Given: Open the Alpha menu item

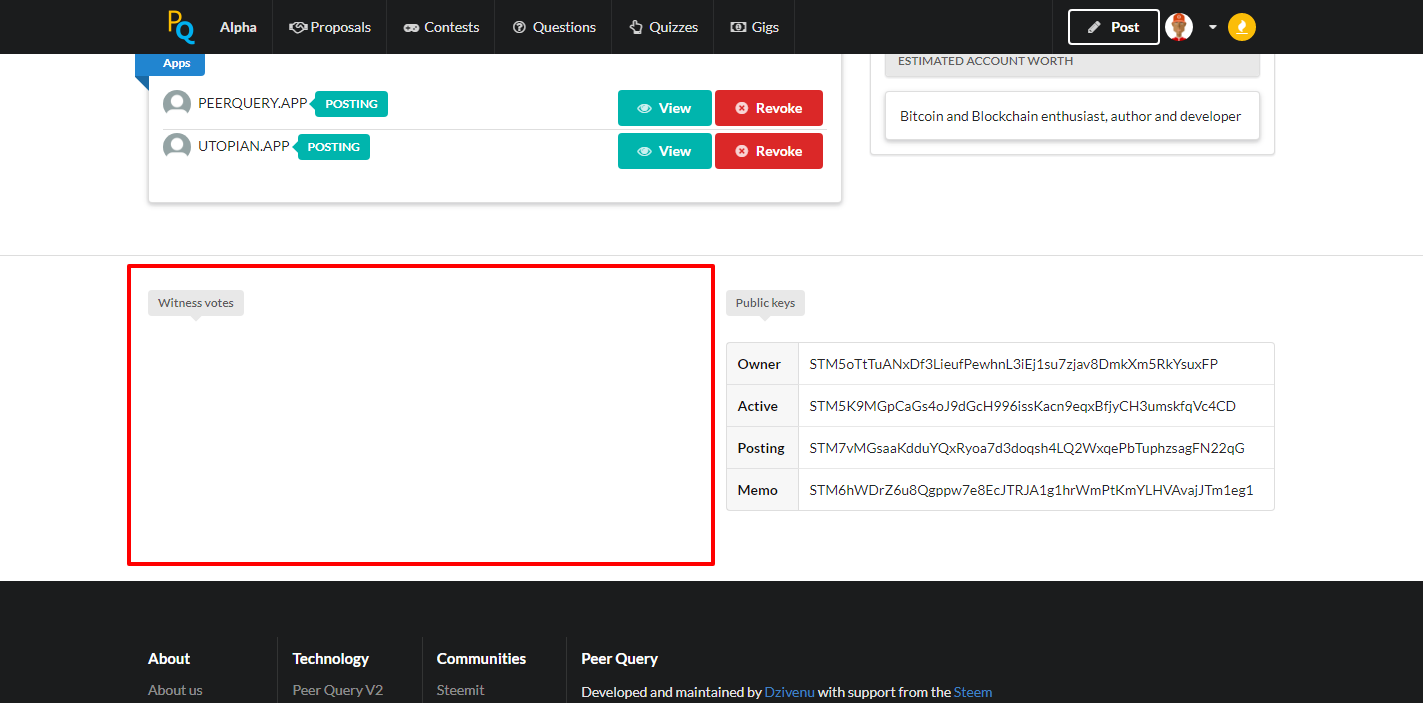Looking at the screenshot, I should point(238,27).
